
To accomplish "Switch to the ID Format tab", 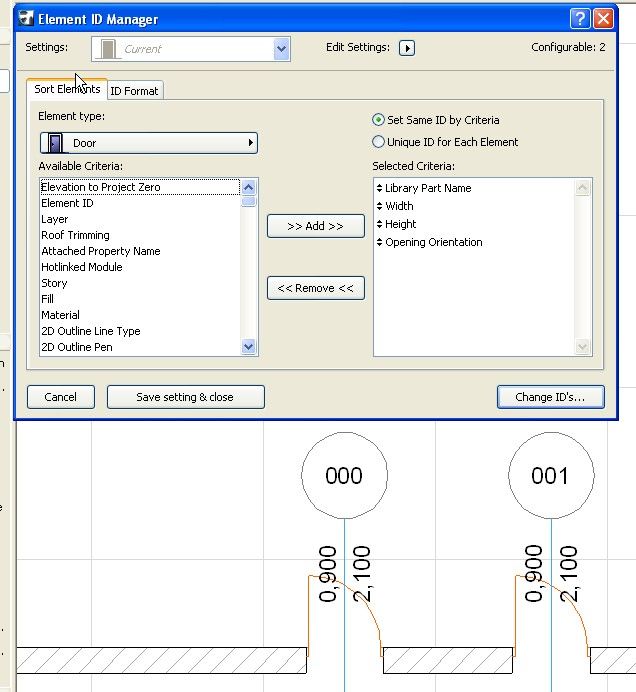I will [134, 91].
